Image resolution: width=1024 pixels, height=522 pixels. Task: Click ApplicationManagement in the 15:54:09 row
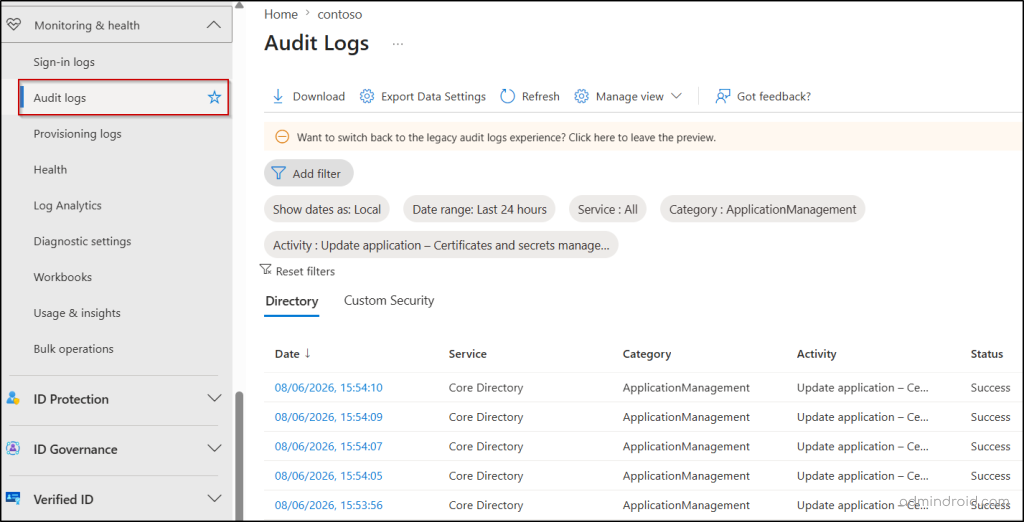pyautogui.click(x=686, y=417)
